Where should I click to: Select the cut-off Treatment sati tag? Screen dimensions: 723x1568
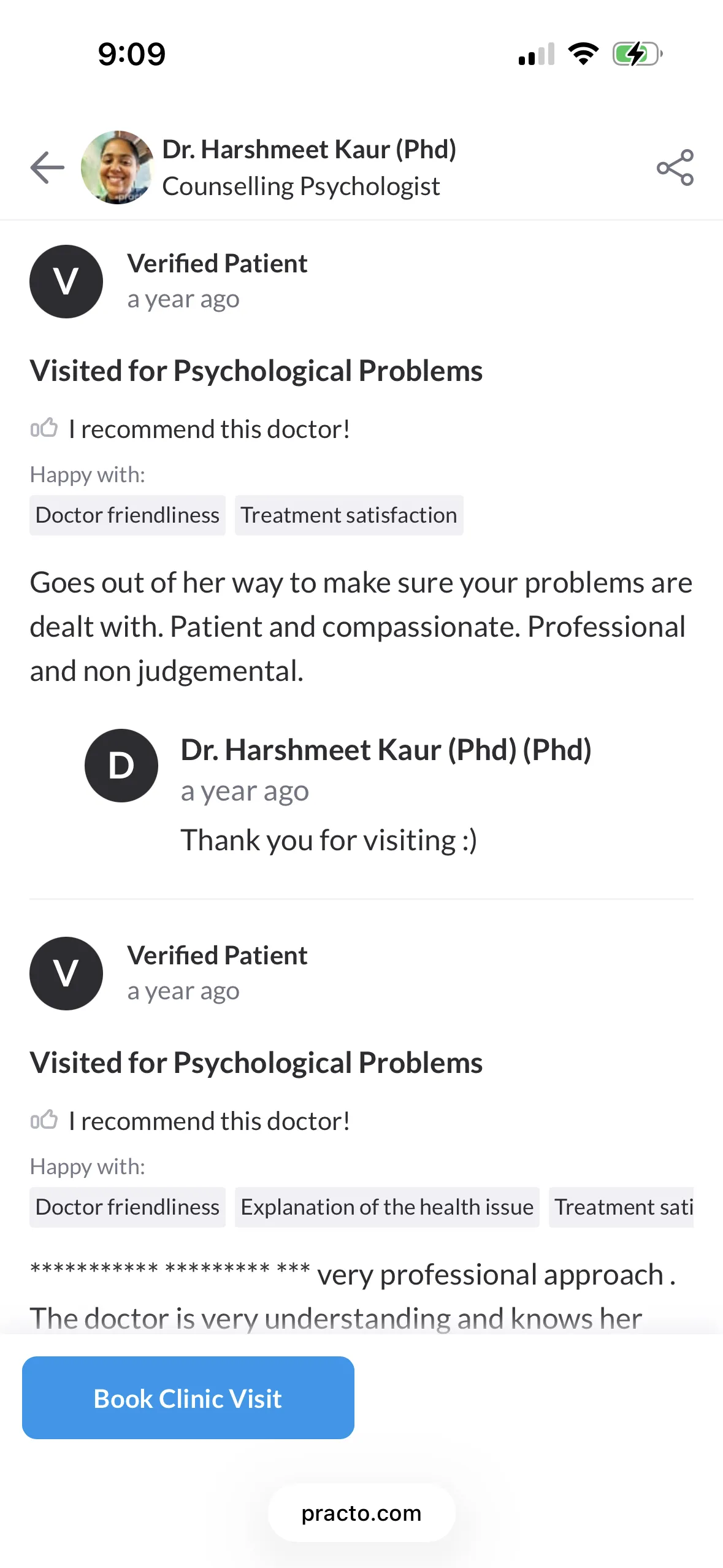point(621,1207)
